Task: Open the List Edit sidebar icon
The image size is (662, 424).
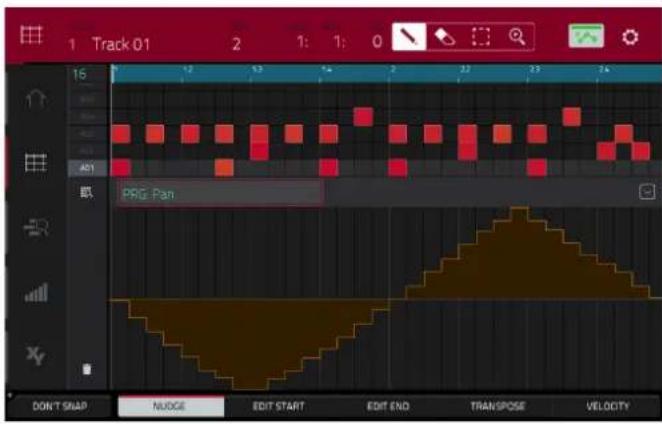Action: (x=36, y=228)
